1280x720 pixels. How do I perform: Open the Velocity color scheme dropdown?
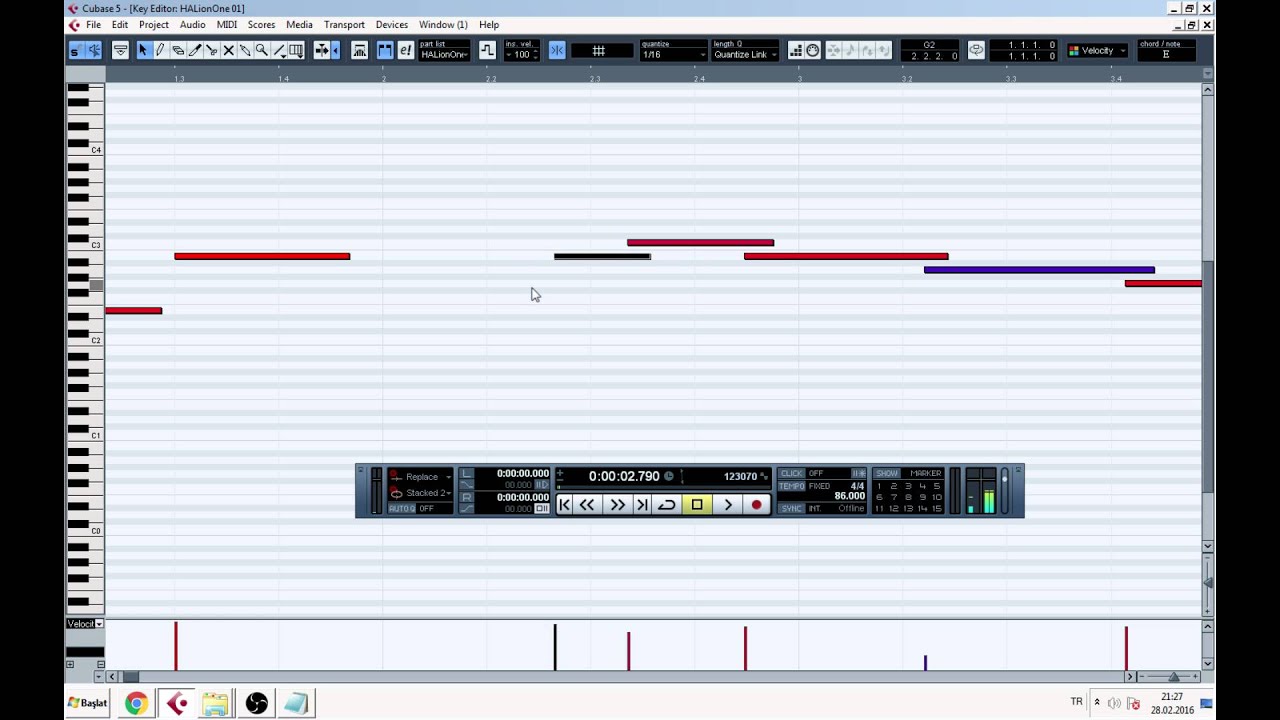[x=1097, y=50]
